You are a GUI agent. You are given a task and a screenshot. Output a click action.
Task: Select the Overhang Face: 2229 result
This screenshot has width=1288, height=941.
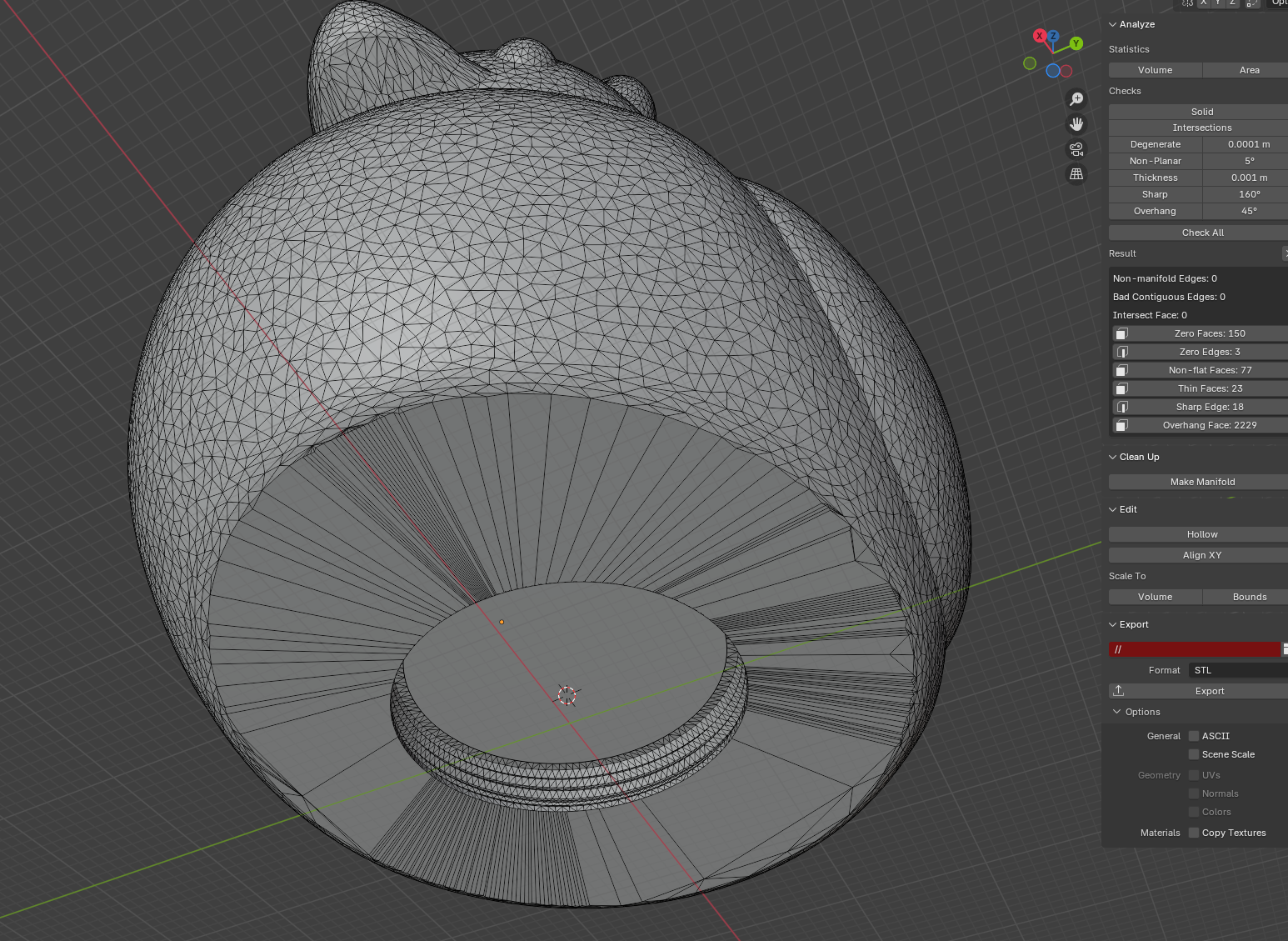click(1200, 425)
